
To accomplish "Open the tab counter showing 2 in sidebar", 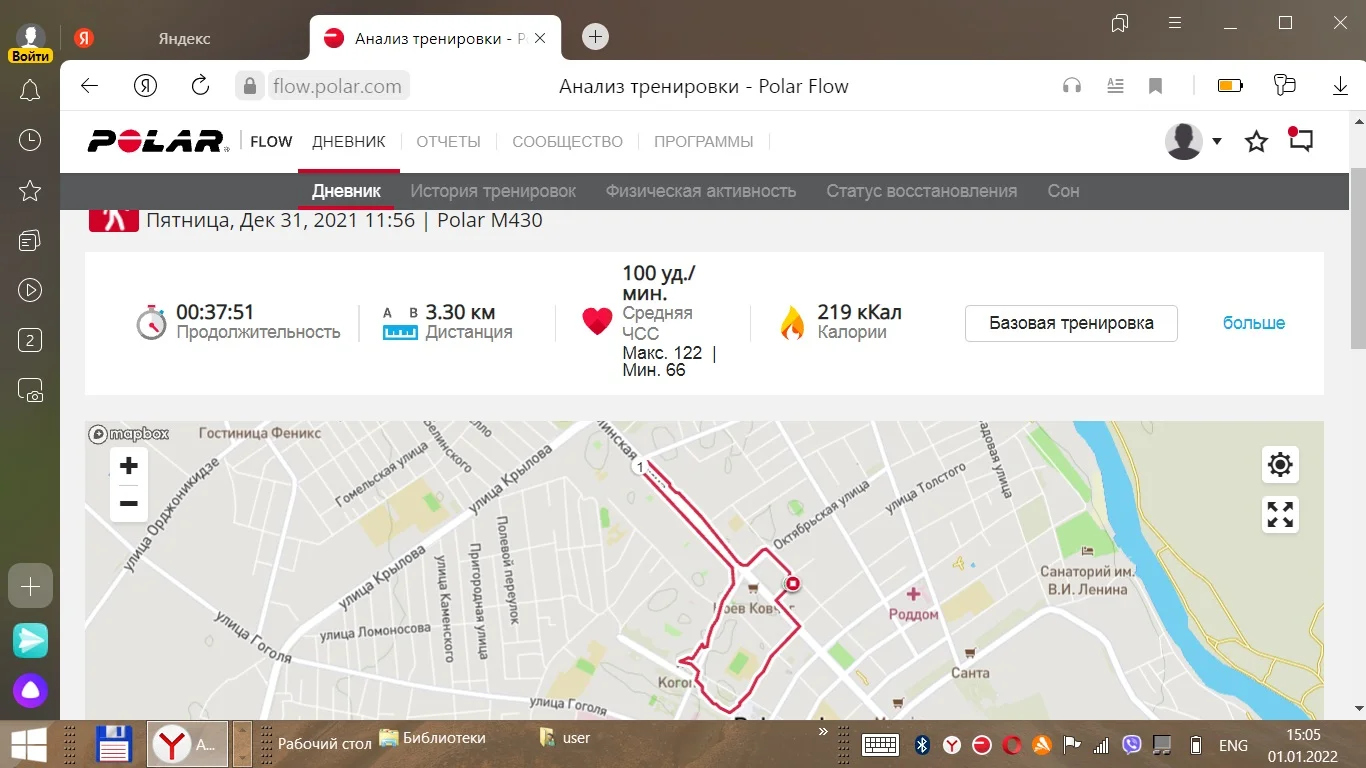I will (30, 341).
